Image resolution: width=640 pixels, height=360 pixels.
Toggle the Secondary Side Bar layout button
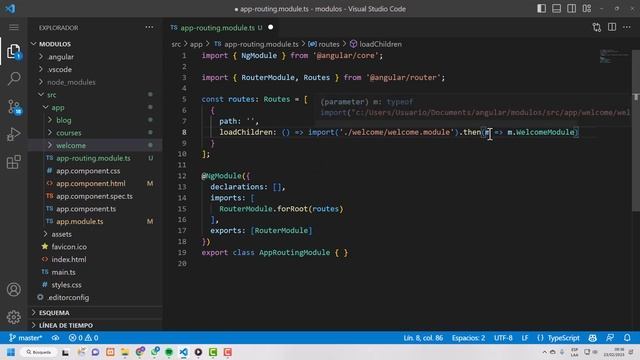(x=571, y=9)
